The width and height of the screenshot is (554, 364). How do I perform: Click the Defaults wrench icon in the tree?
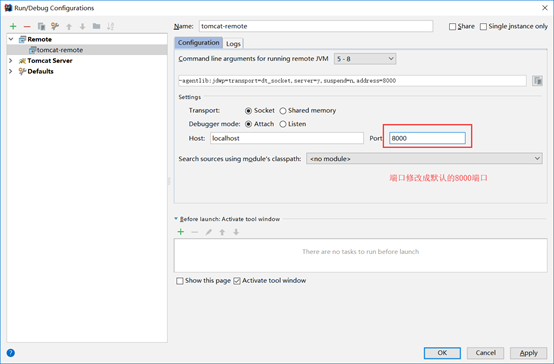(x=22, y=71)
